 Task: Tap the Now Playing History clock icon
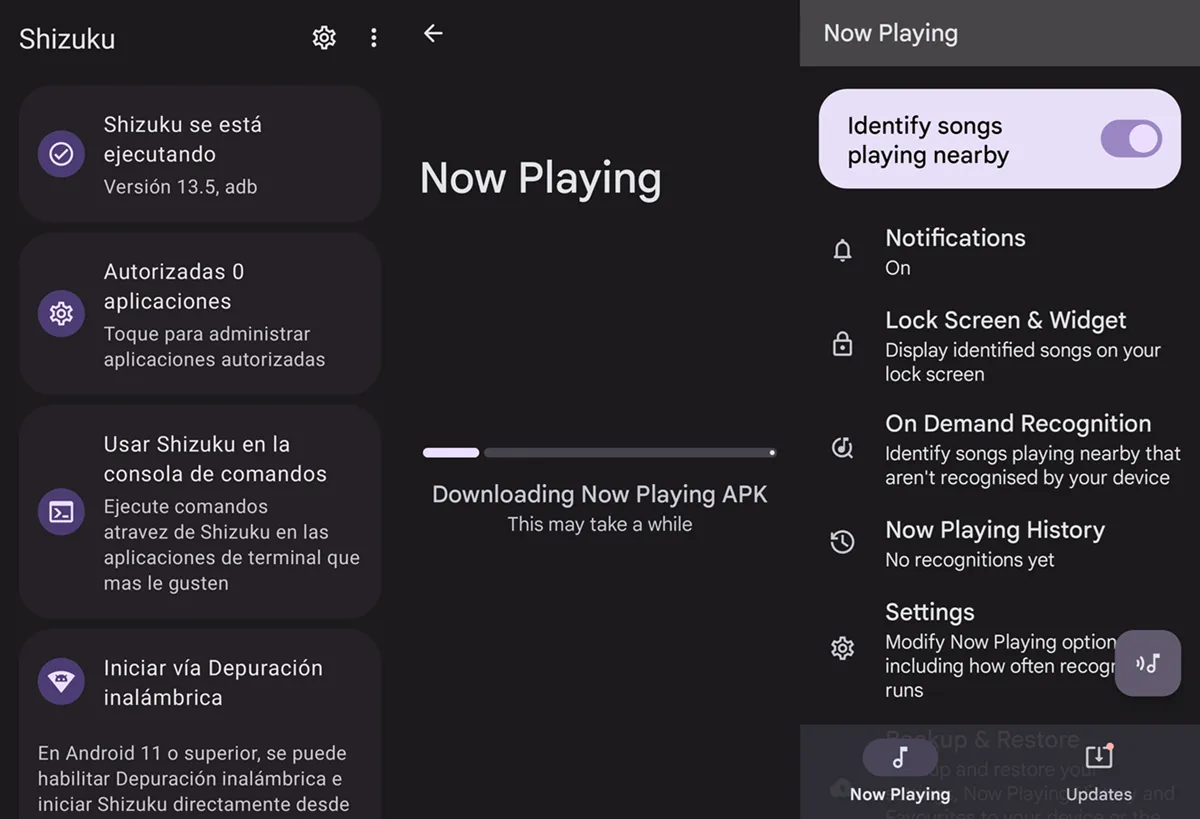843,542
